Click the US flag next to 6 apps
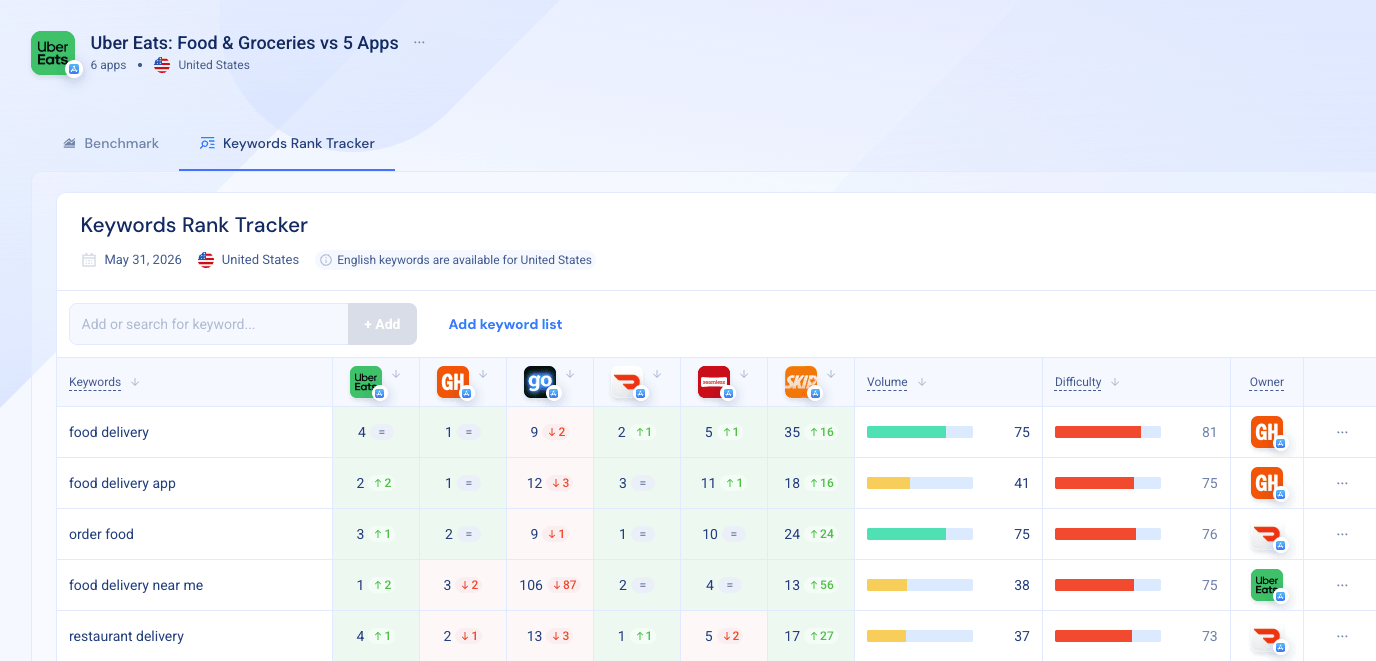Screen dimensions: 1376x661 162,65
